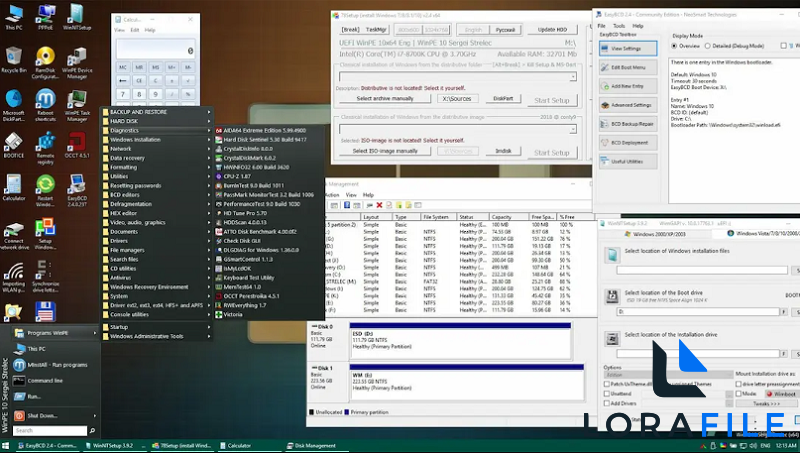
Task: Open WinPE Task Manager desktop icon
Action: coord(77,106)
